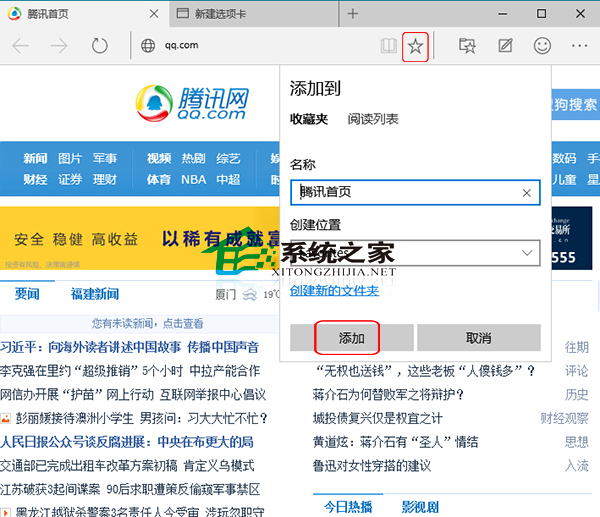This screenshot has height=517, width=600.
Task: Open the web note pencil icon
Action: point(505,46)
